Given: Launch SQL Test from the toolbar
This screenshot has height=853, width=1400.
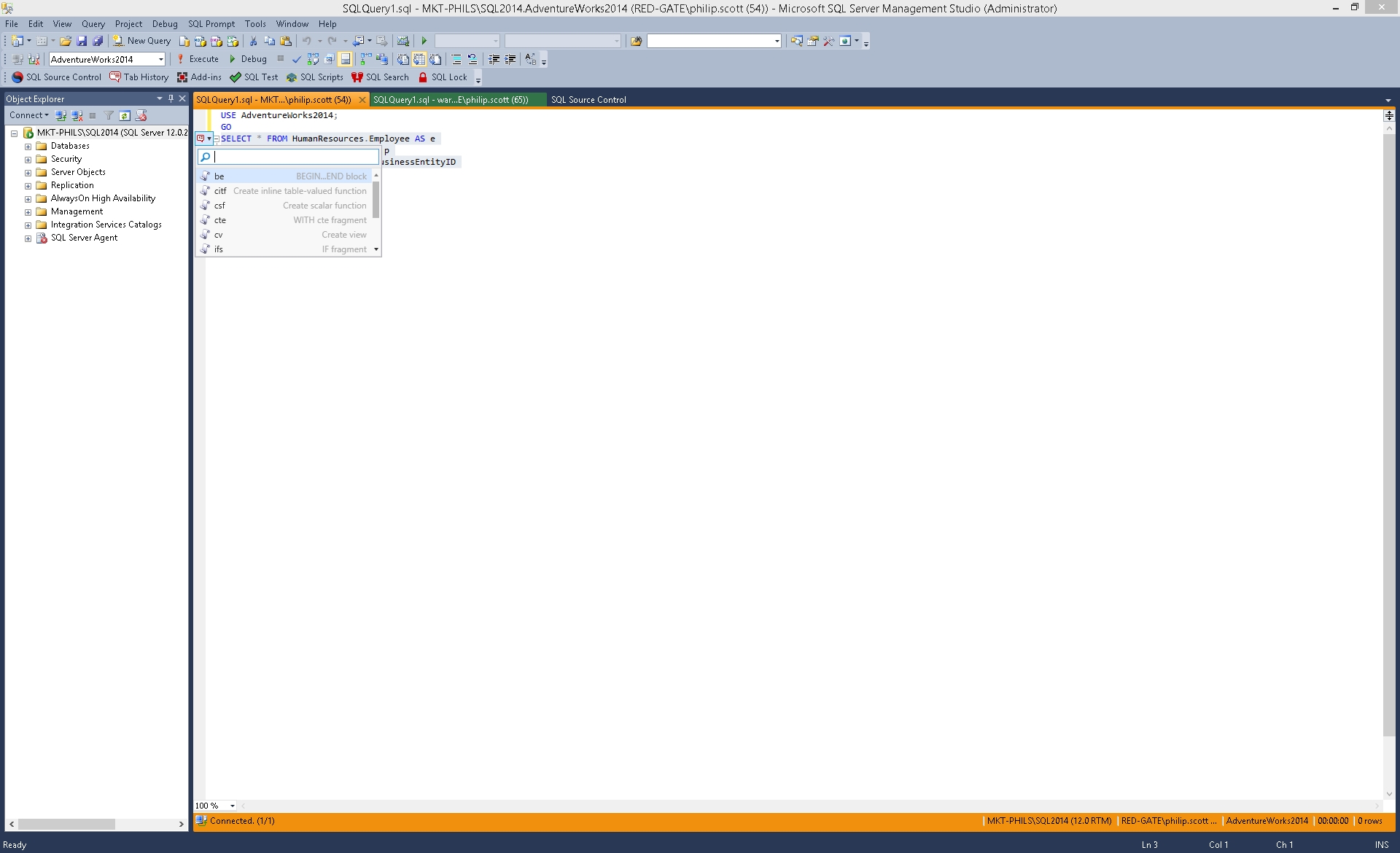Looking at the screenshot, I should click(x=253, y=77).
